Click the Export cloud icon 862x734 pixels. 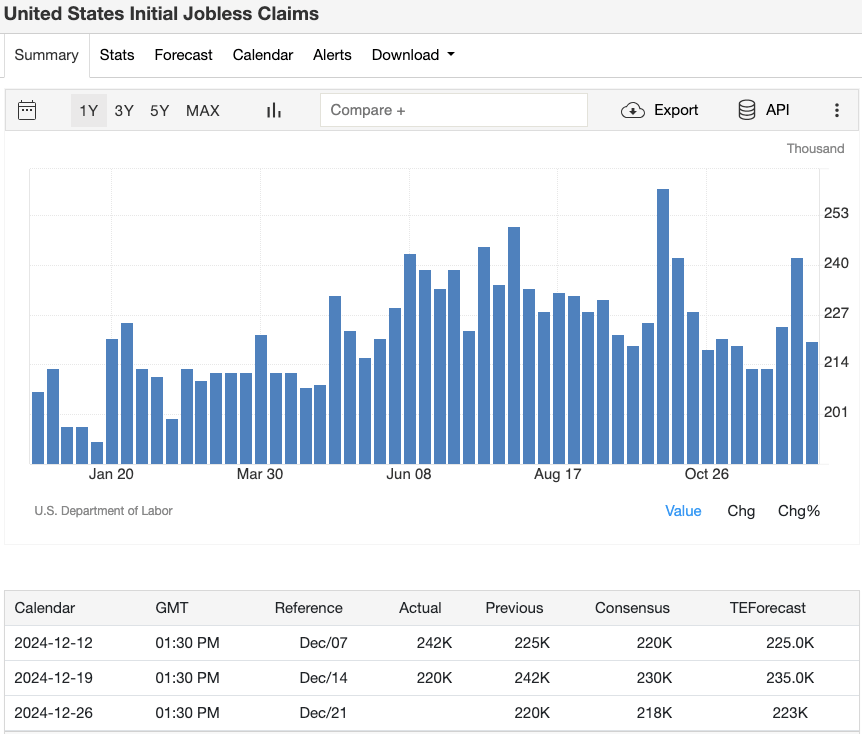pos(633,110)
